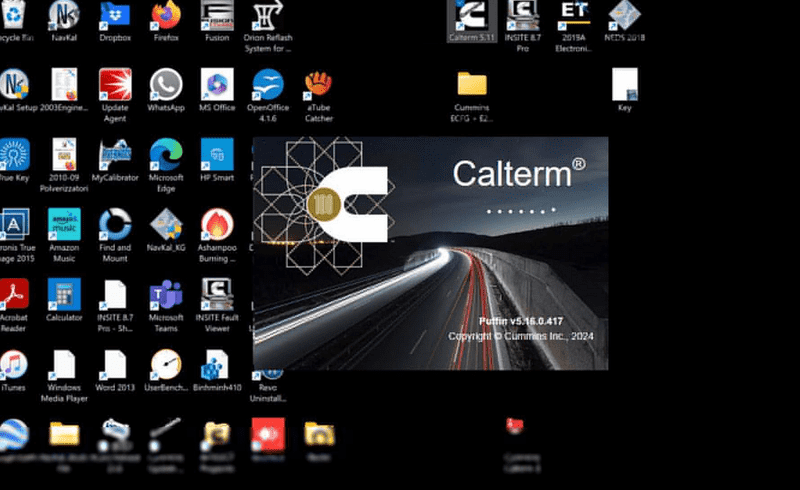
Task: Click the Puffin v5.16.0.417 version text
Action: (521, 321)
